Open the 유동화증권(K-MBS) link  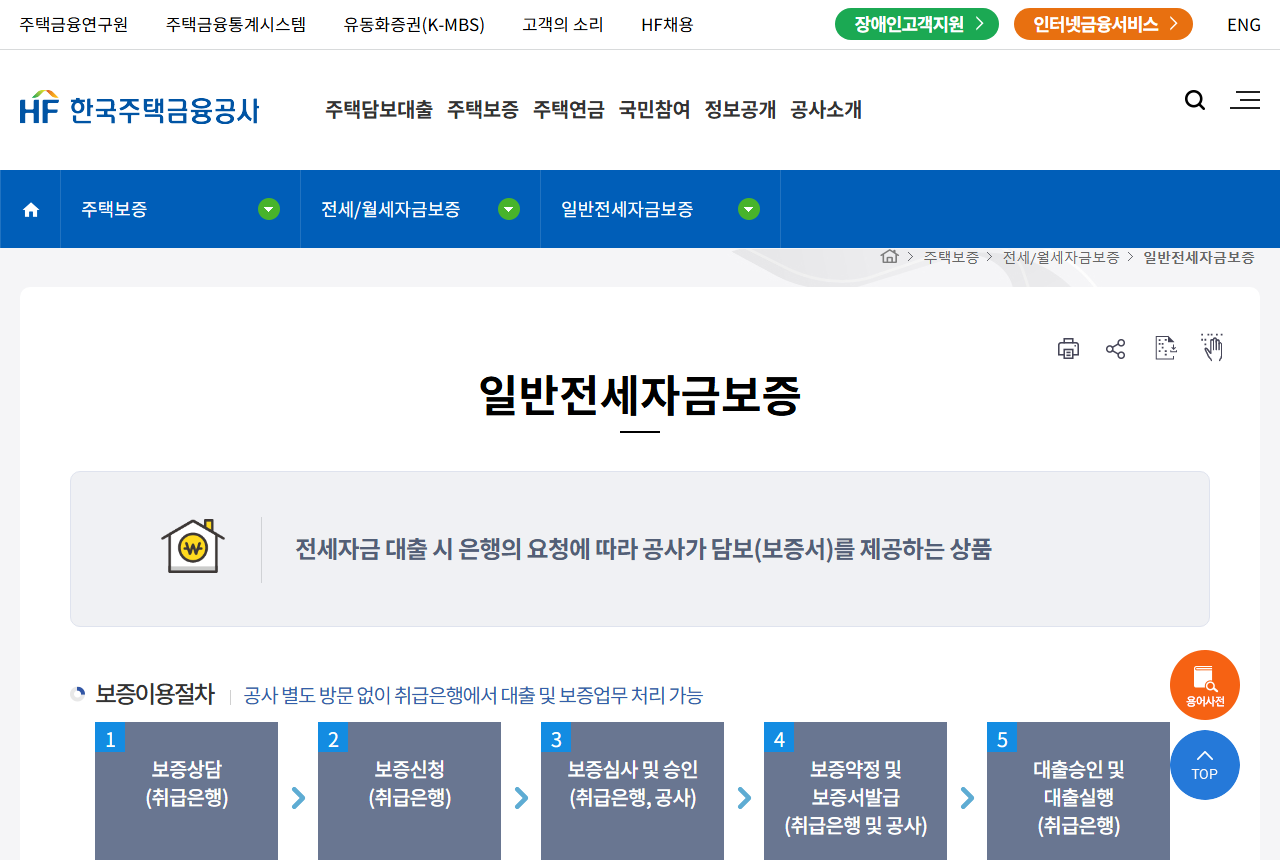point(414,25)
